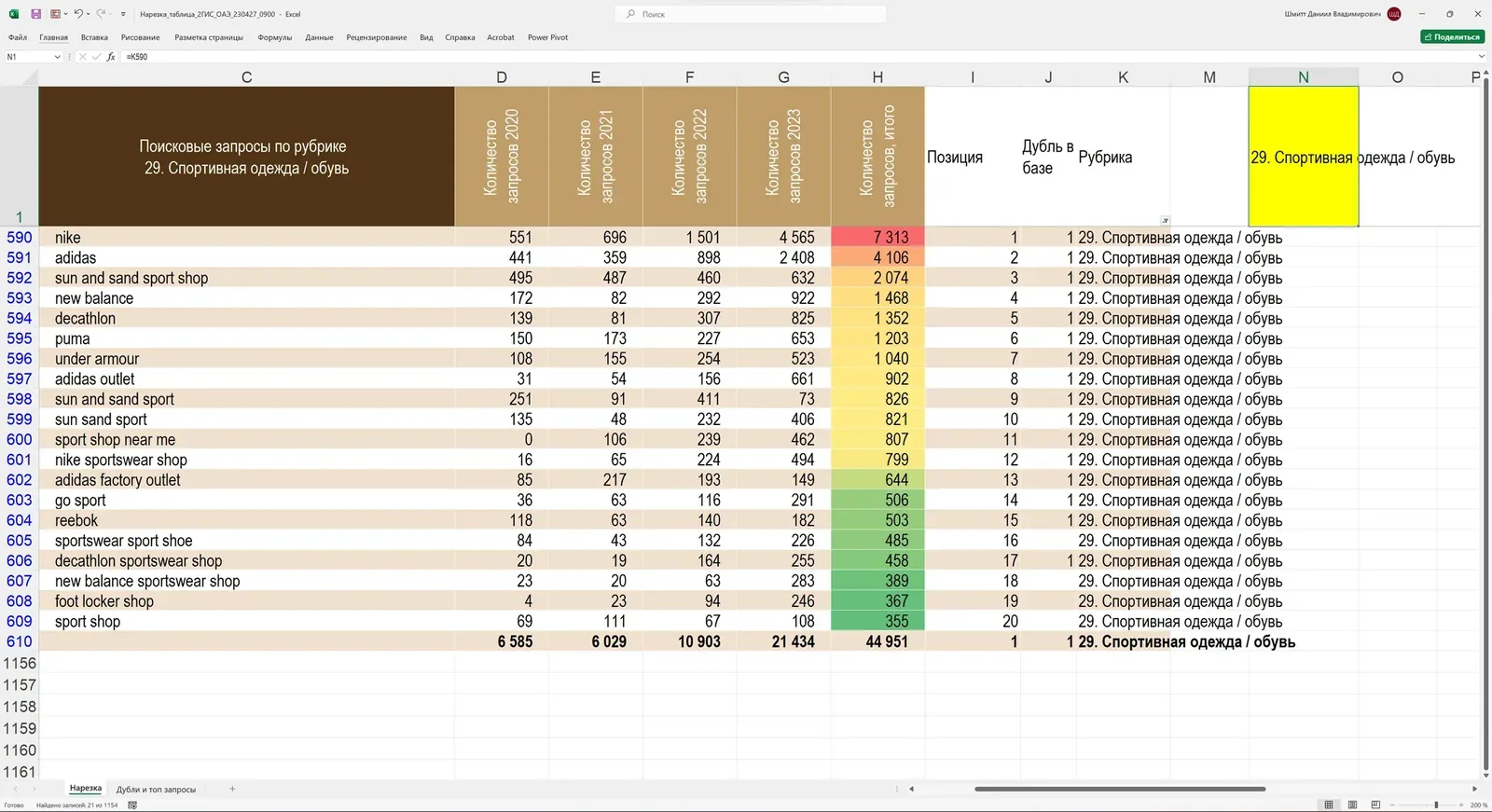
Task: Select column N header
Action: [x=1304, y=77]
